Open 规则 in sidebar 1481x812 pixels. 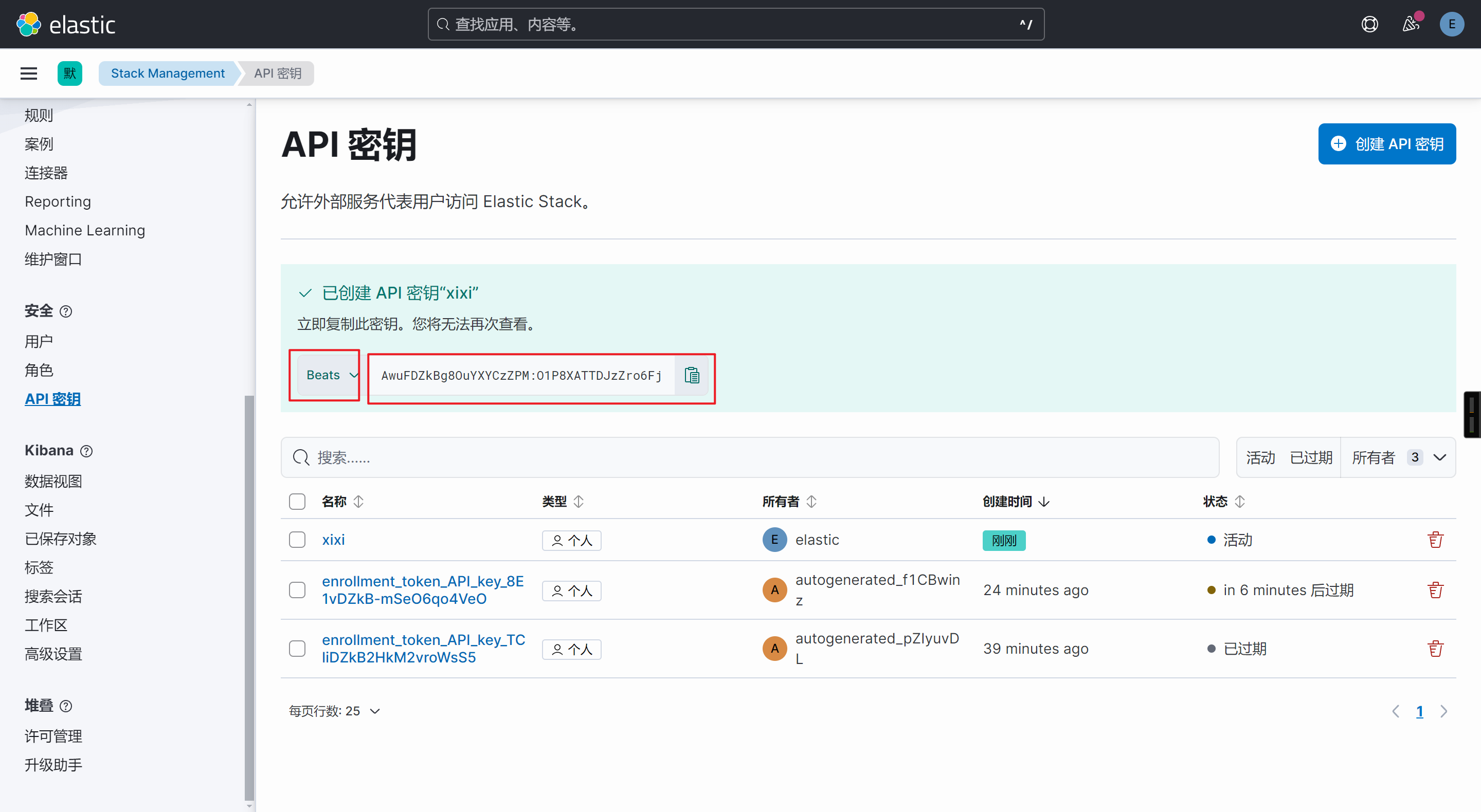[x=39, y=116]
